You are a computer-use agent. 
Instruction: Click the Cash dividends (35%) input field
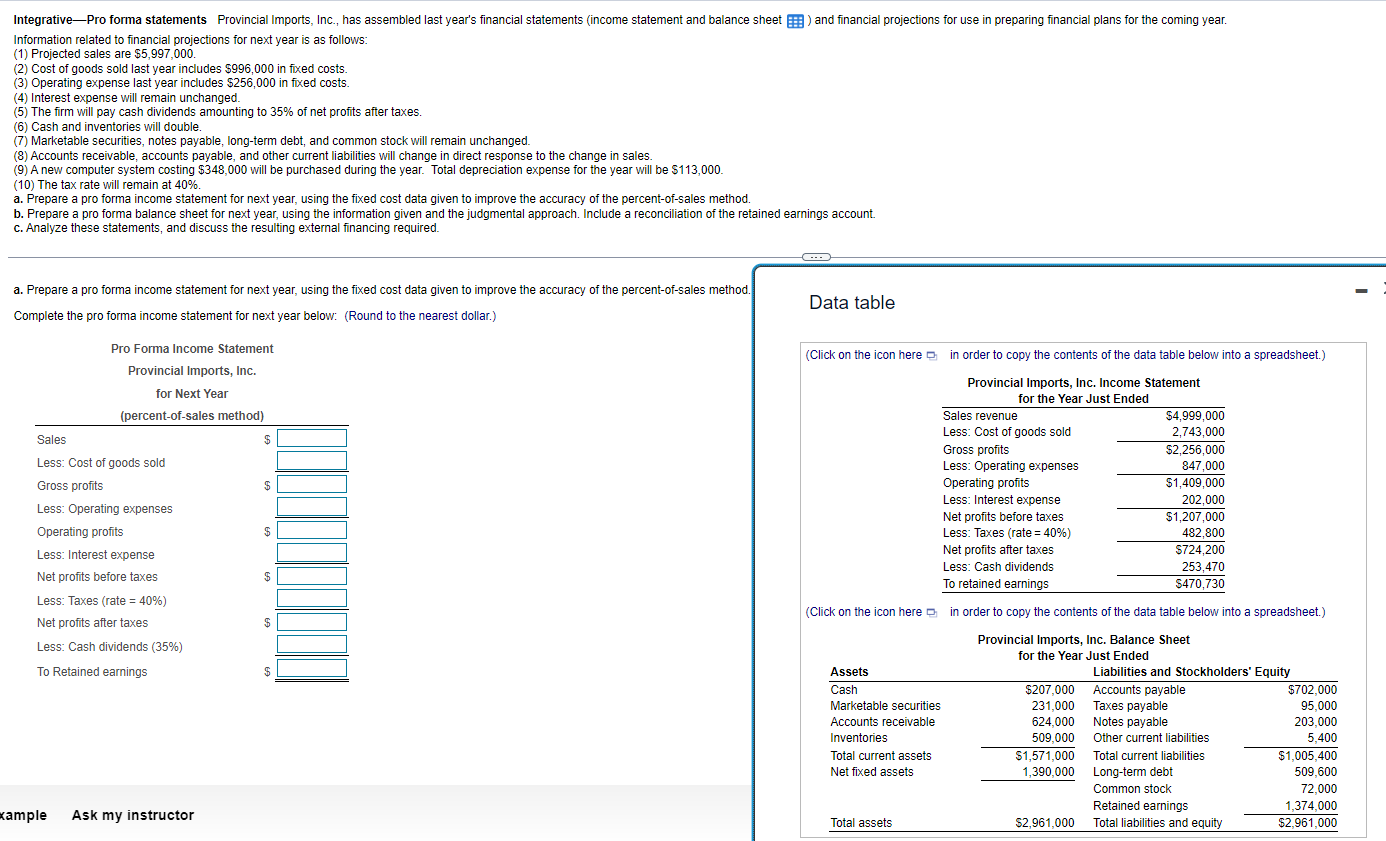point(312,644)
